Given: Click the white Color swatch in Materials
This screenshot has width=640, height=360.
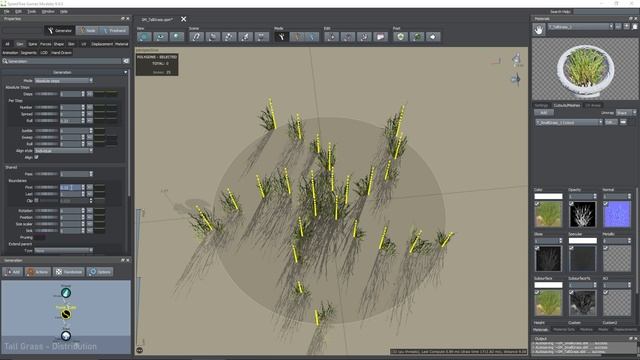Looking at the screenshot, I should (548, 196).
